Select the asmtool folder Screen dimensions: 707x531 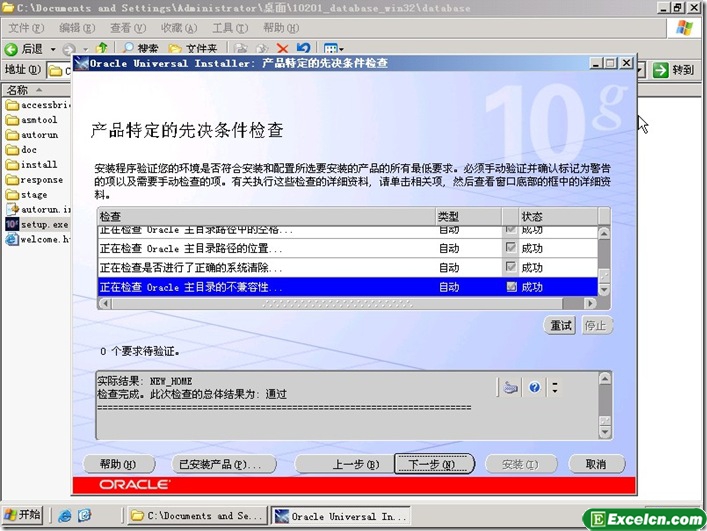point(32,120)
